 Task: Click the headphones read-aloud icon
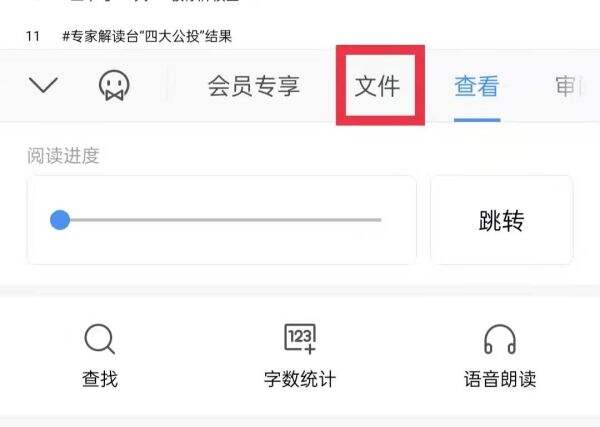pos(500,339)
